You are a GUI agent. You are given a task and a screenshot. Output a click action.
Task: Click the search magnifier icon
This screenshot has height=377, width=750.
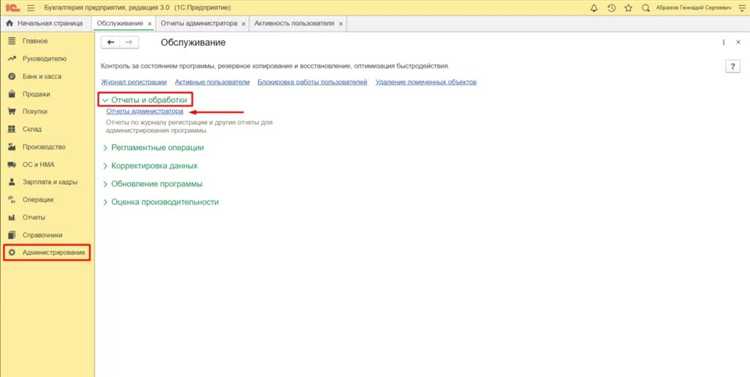click(646, 8)
